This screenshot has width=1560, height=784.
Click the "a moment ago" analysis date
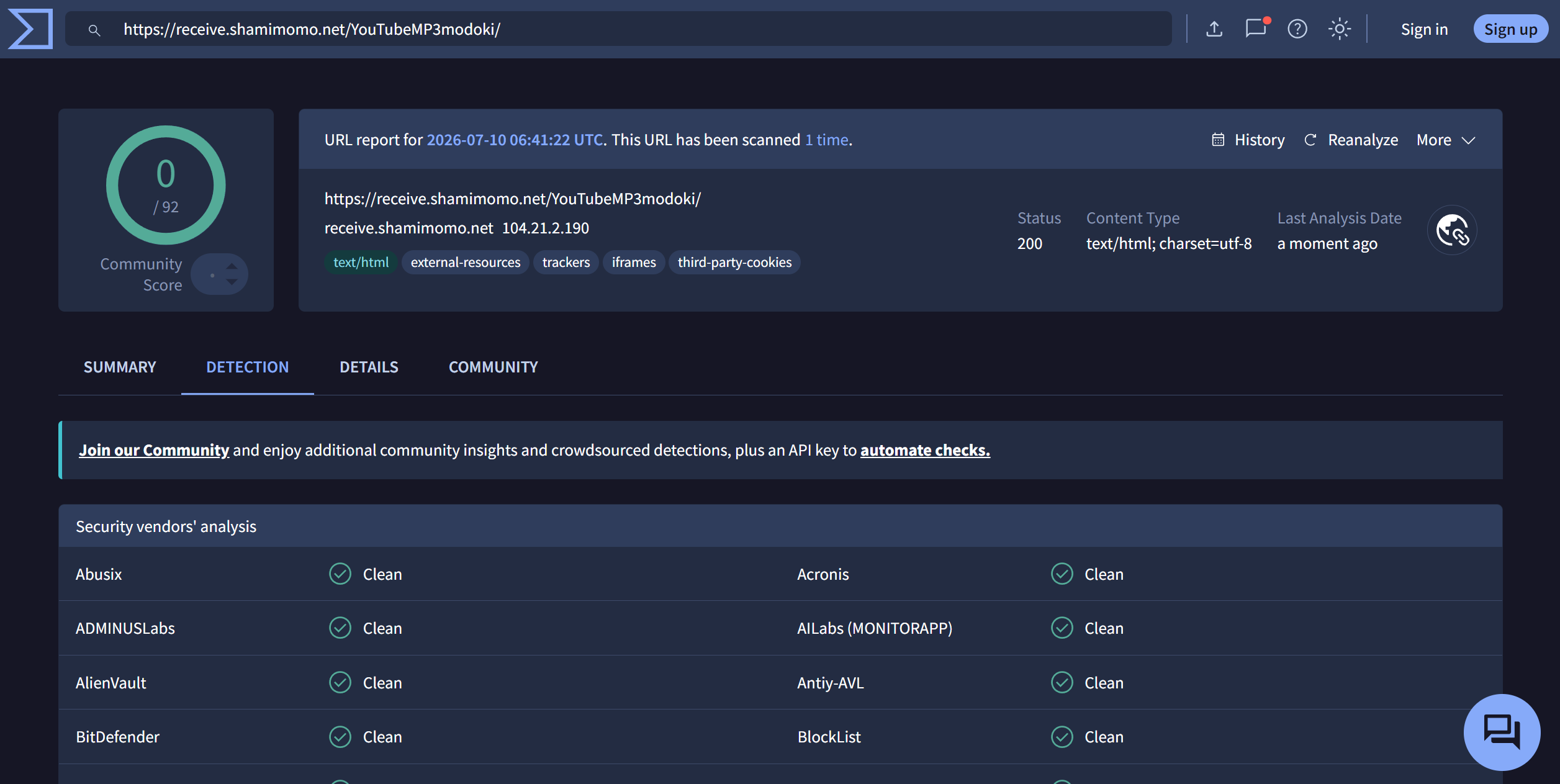point(1327,243)
